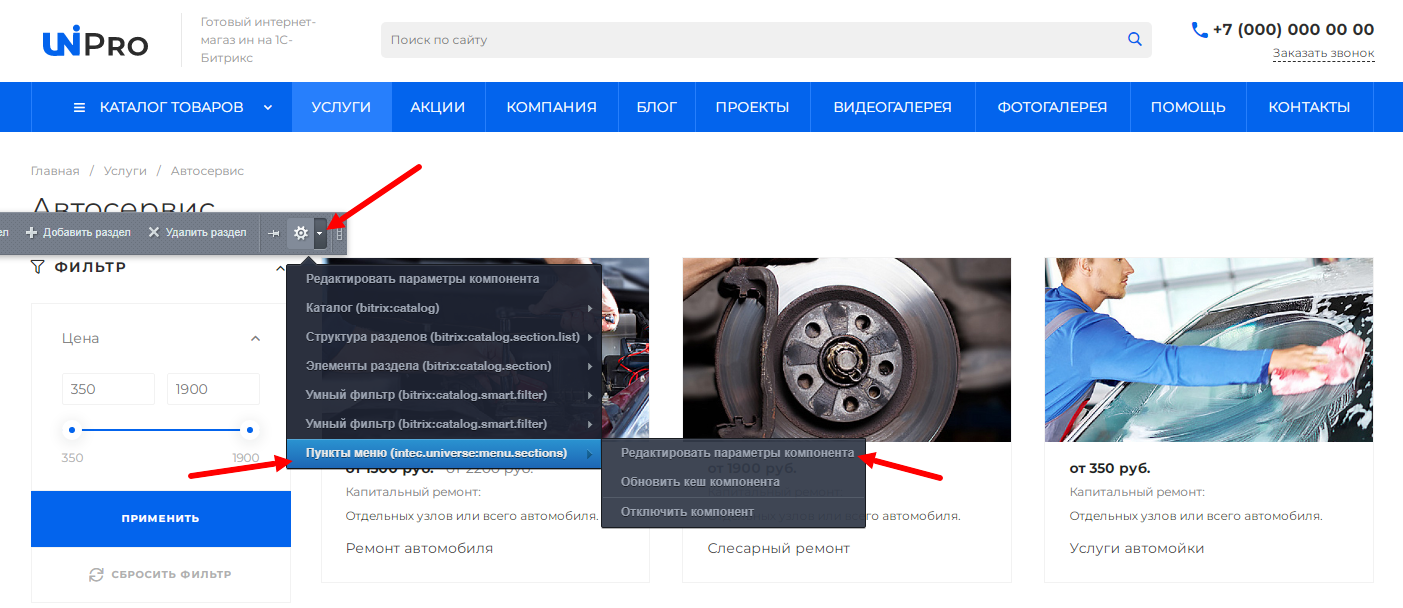Open the Фотогалерея navigation tab
Image resolution: width=1403 pixels, height=608 pixels.
[1052, 107]
